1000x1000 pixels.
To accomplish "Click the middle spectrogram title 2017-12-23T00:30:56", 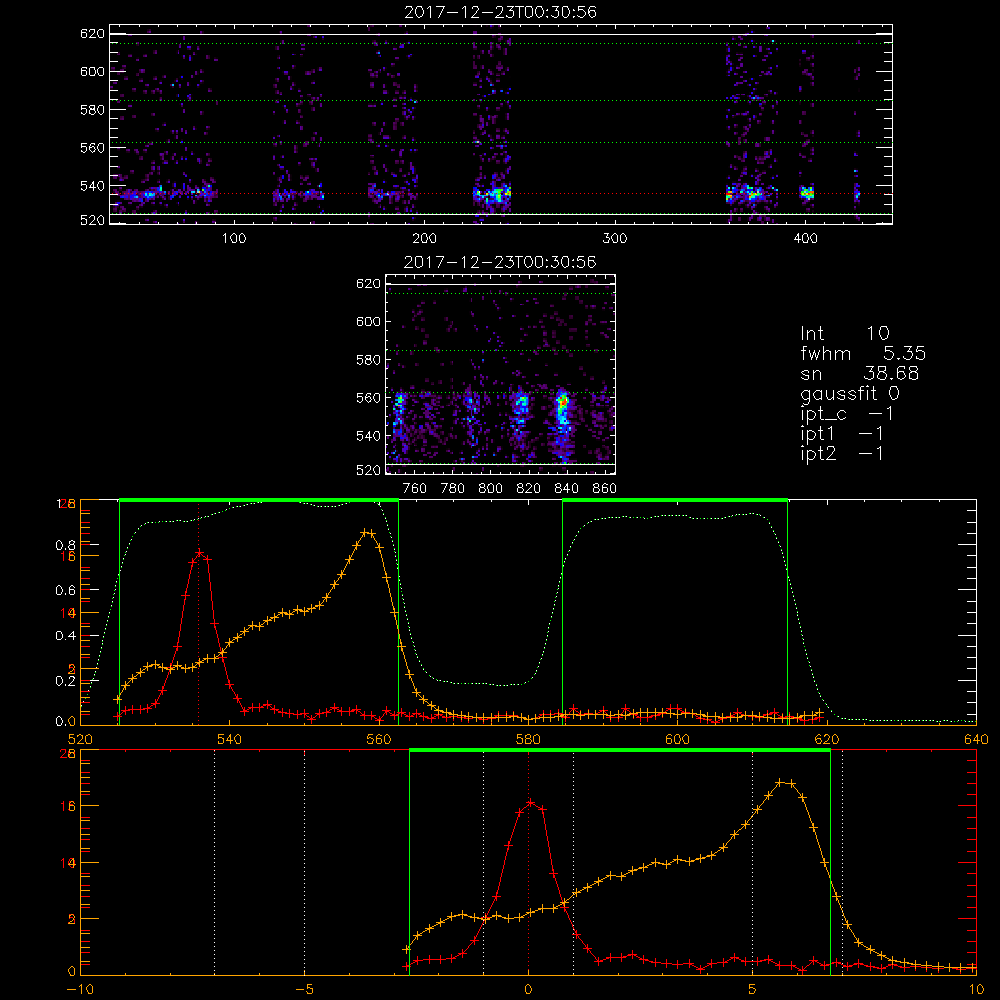I will tap(501, 262).
